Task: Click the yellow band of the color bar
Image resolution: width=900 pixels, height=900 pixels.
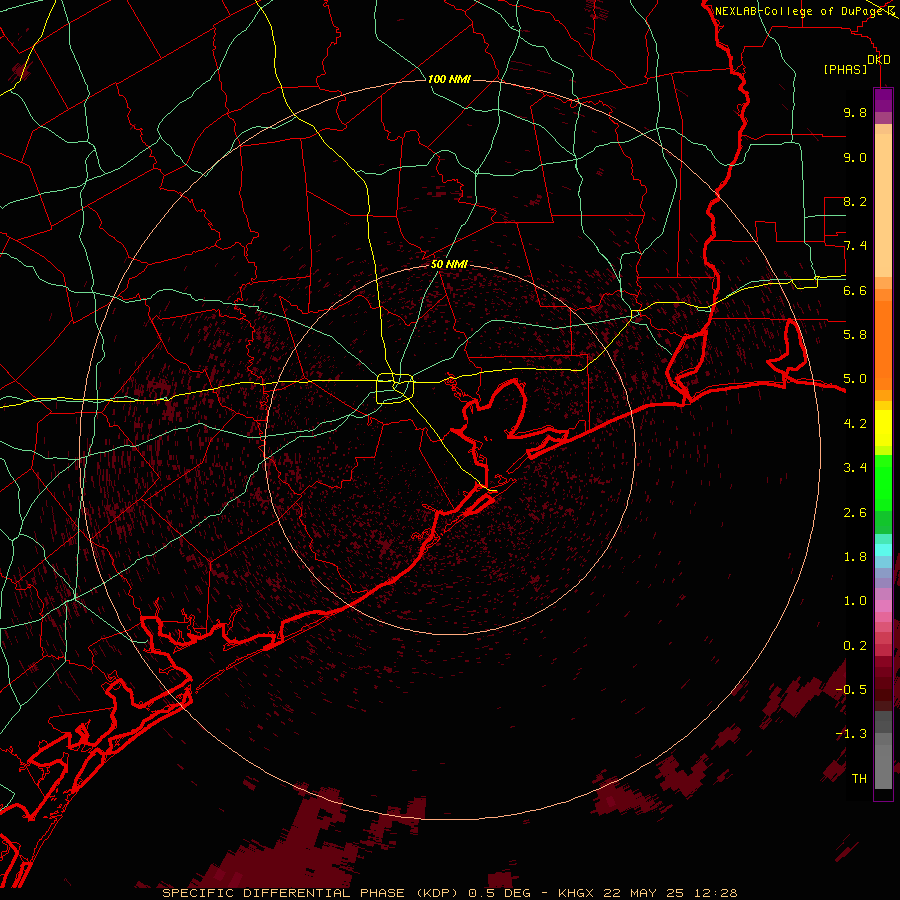Action: [x=883, y=428]
